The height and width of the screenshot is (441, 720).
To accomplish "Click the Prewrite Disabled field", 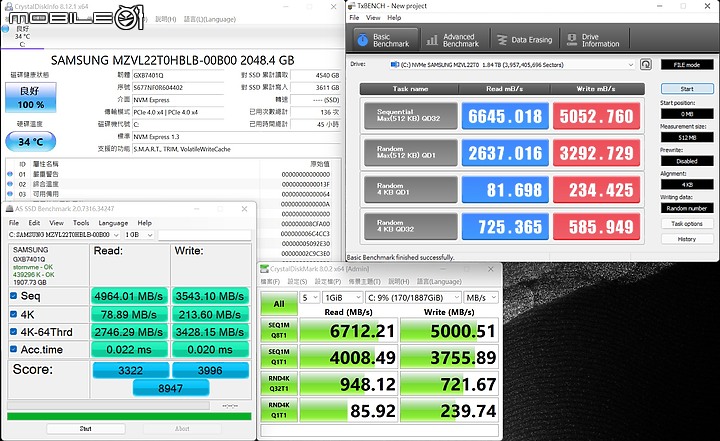I will coord(687,161).
